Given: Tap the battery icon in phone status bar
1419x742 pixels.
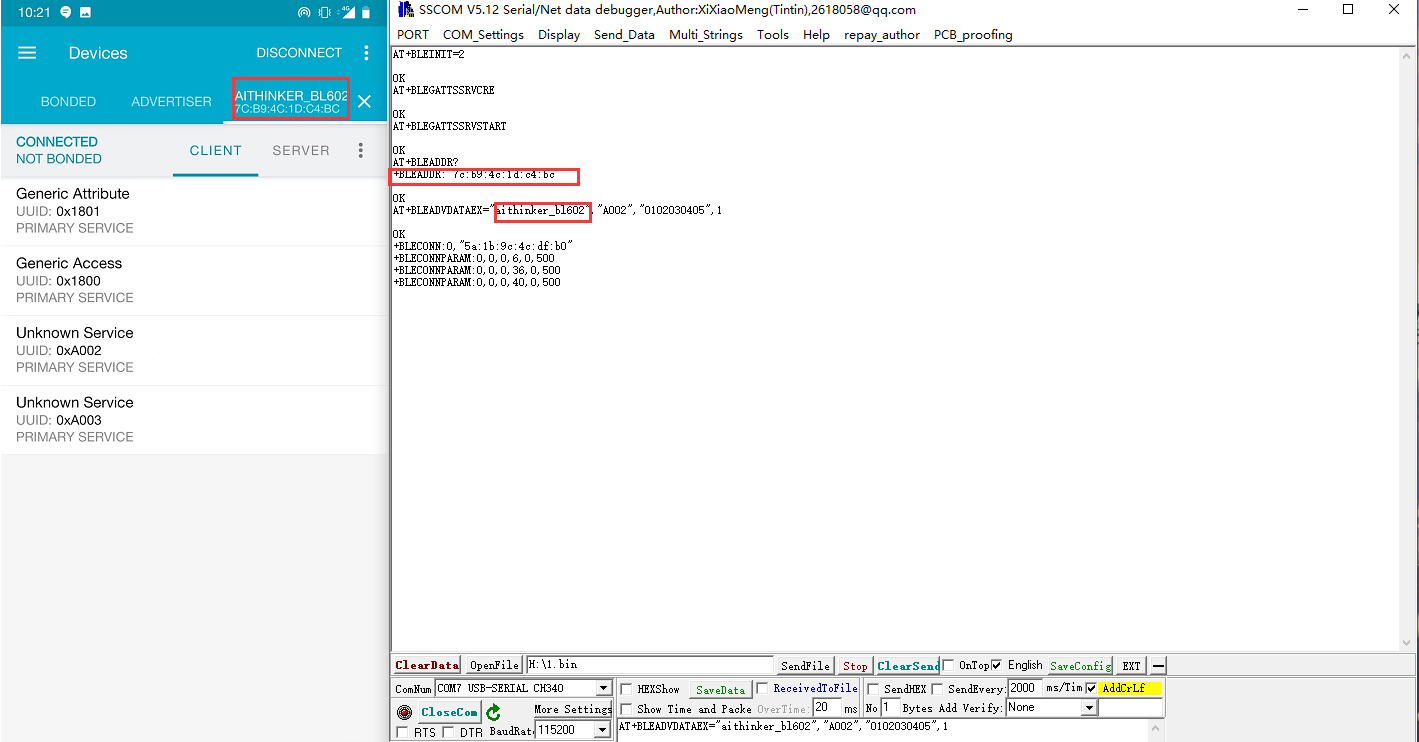Looking at the screenshot, I should (x=365, y=12).
